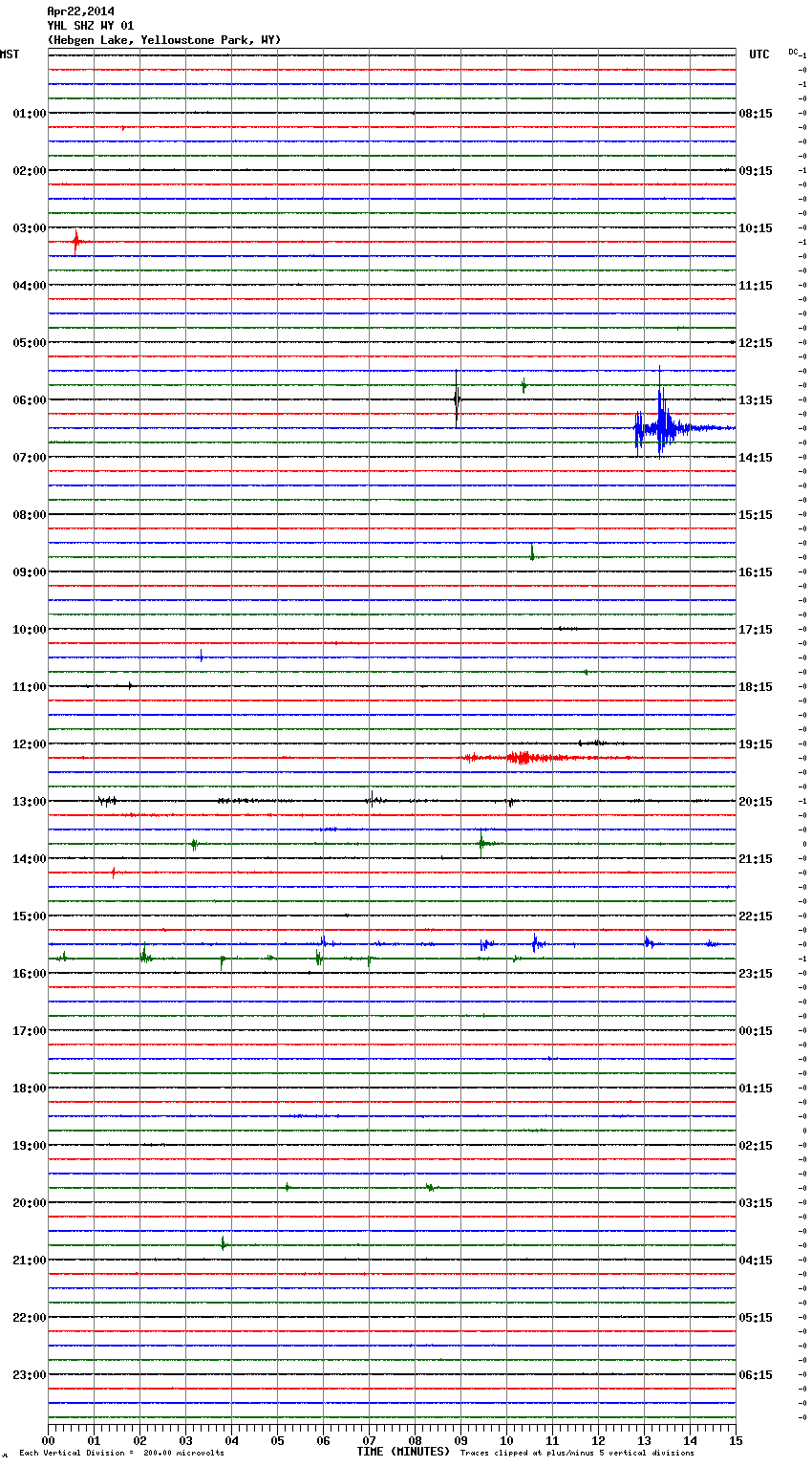
Task: Click the 22:15 UTC time label
Action: point(756,916)
